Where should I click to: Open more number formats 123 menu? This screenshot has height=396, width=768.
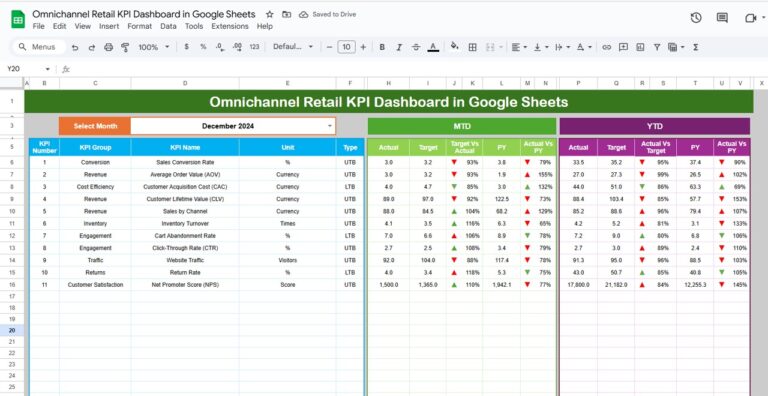254,47
